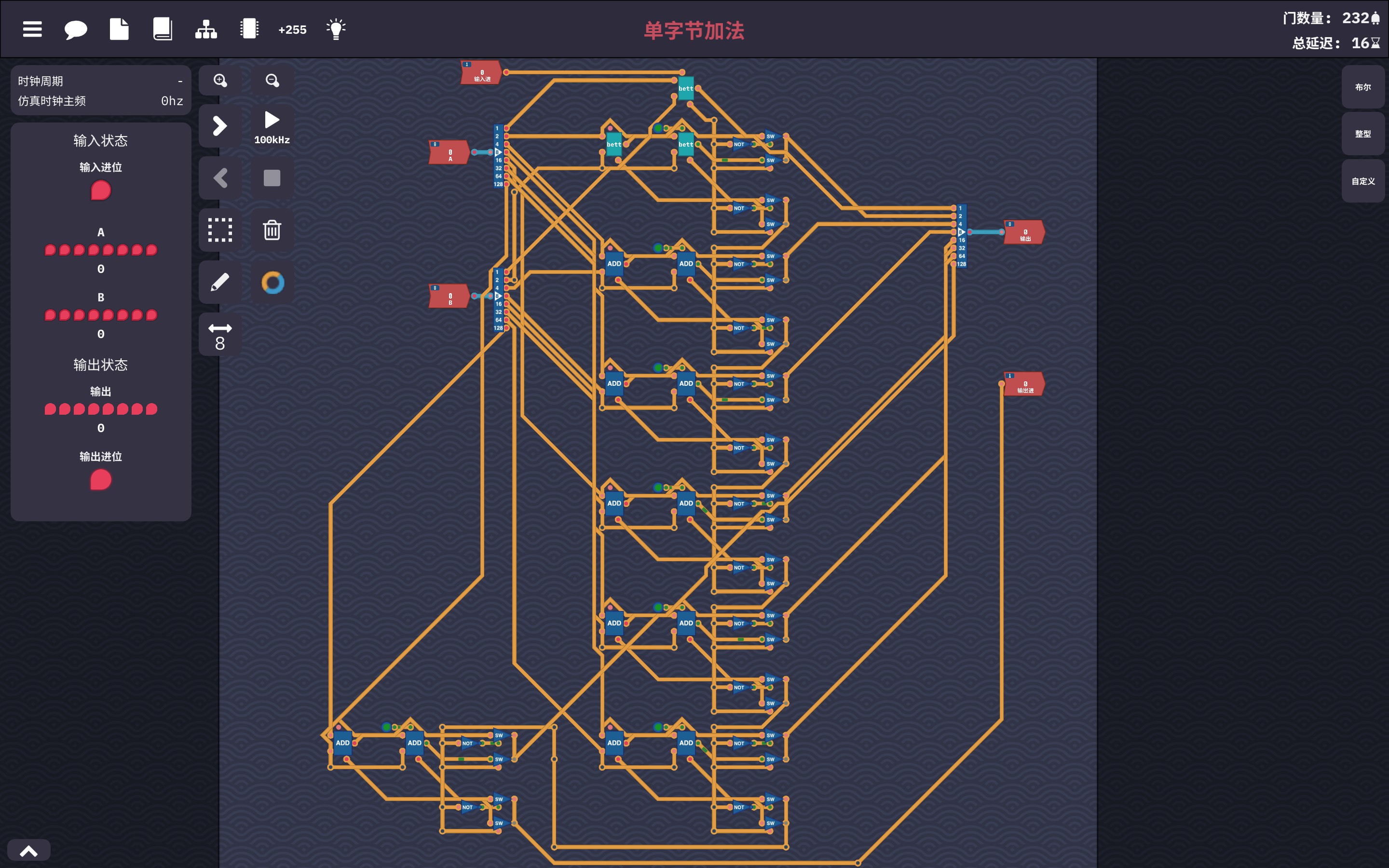
Task: Zoom in with the magnifier plus icon
Action: pyautogui.click(x=220, y=81)
